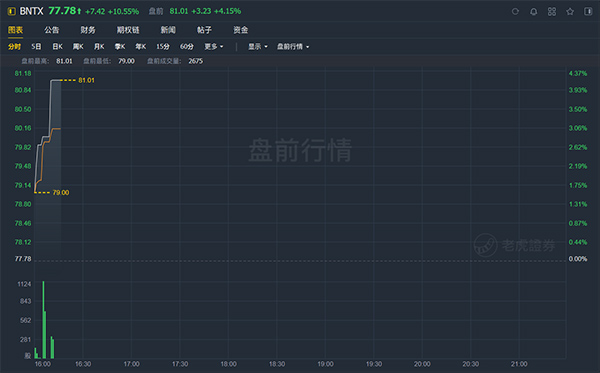
Task: Select the 日K chart interval
Action: (57, 47)
